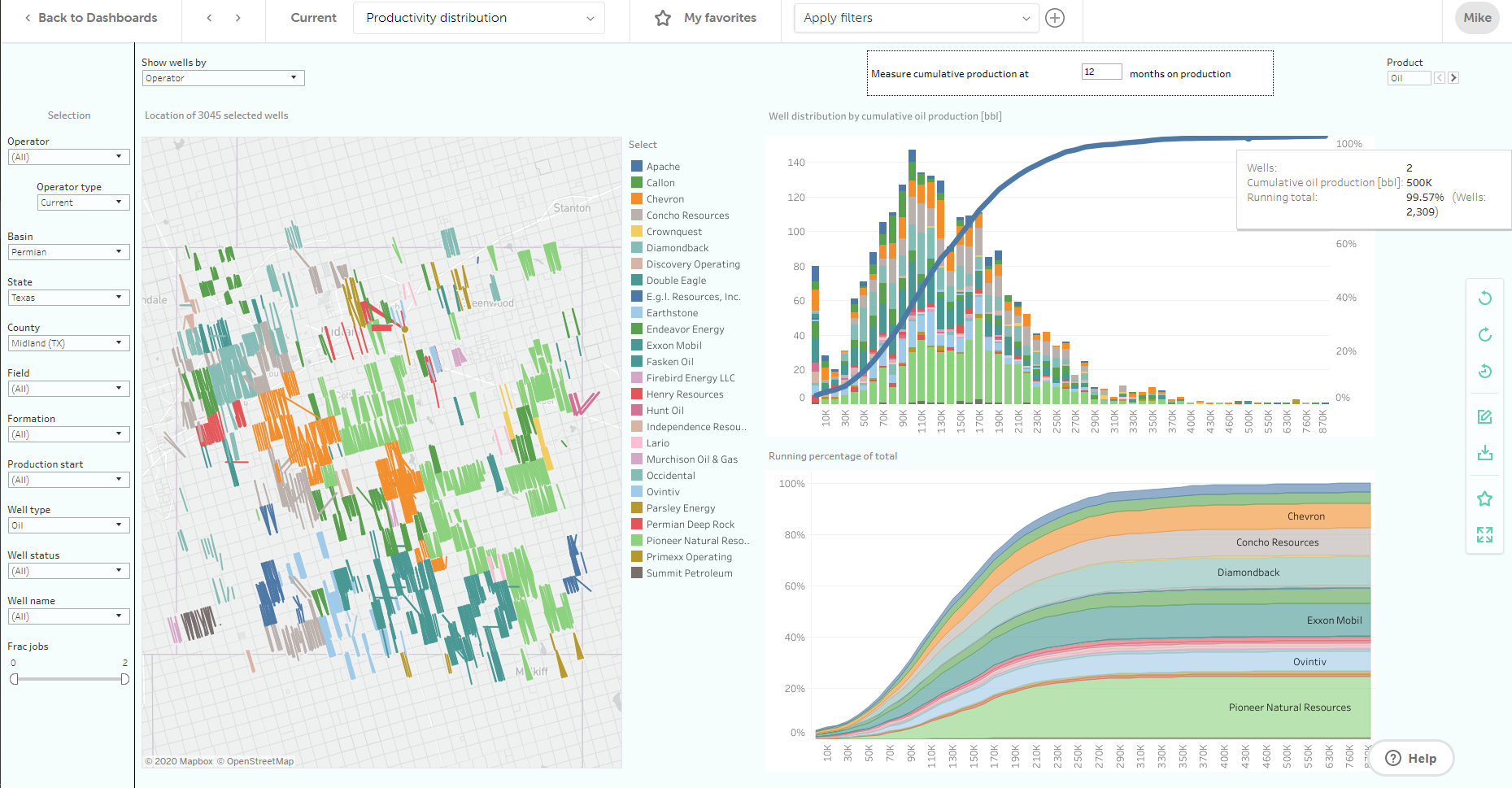Viewport: 1512px width, 788px height.
Task: Click the Firebird Energy LLC legend entry
Action: pyautogui.click(x=691, y=378)
